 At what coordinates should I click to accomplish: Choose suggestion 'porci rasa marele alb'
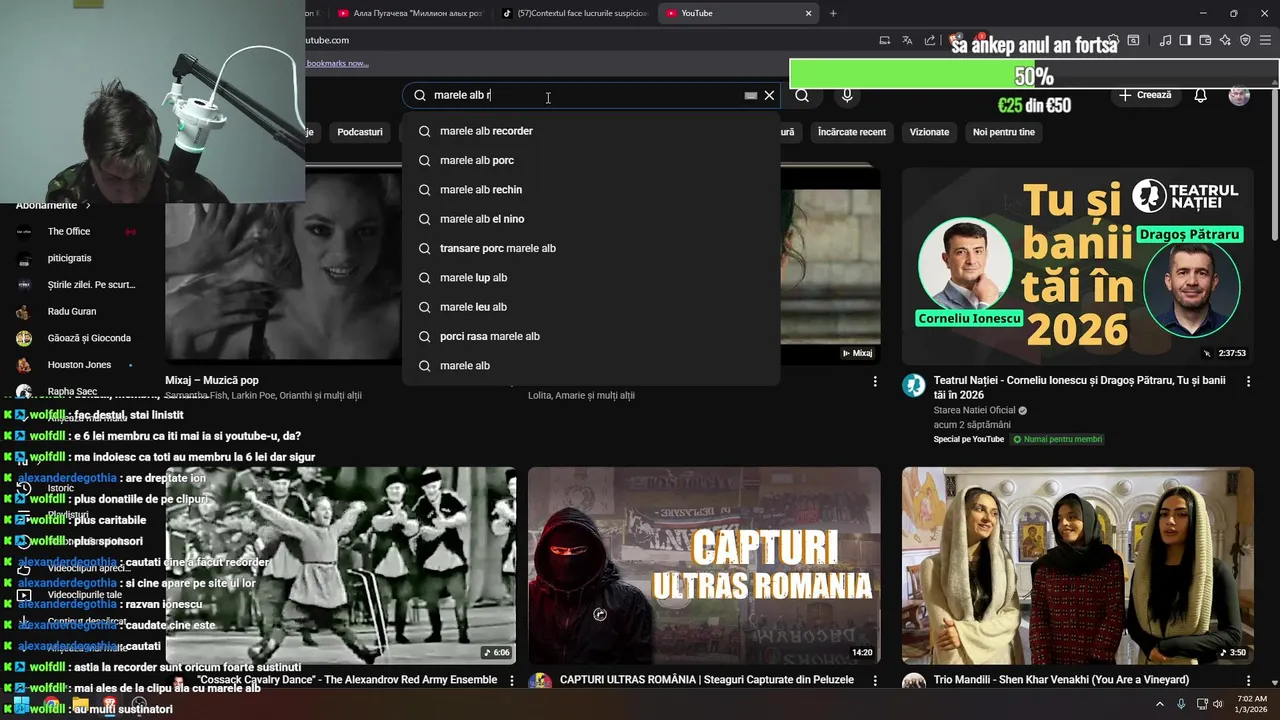click(x=591, y=336)
